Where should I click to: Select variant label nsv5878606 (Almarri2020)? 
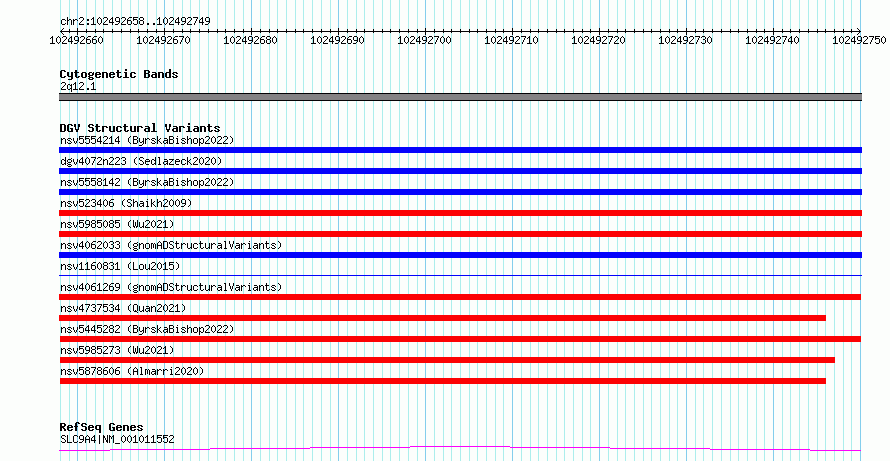click(x=132, y=371)
